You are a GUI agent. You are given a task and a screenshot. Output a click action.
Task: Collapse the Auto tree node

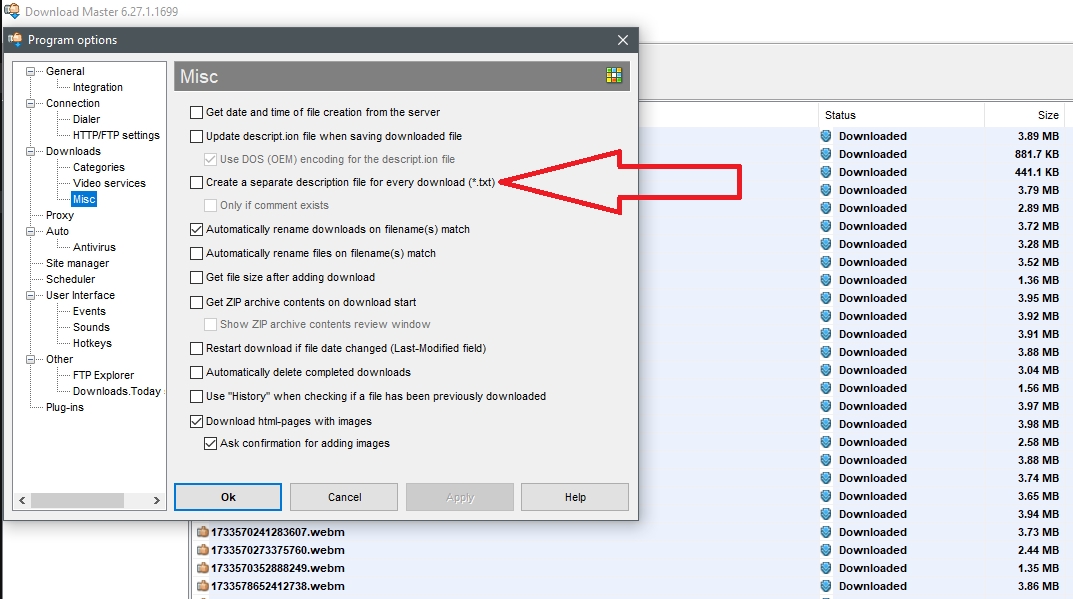click(x=30, y=231)
